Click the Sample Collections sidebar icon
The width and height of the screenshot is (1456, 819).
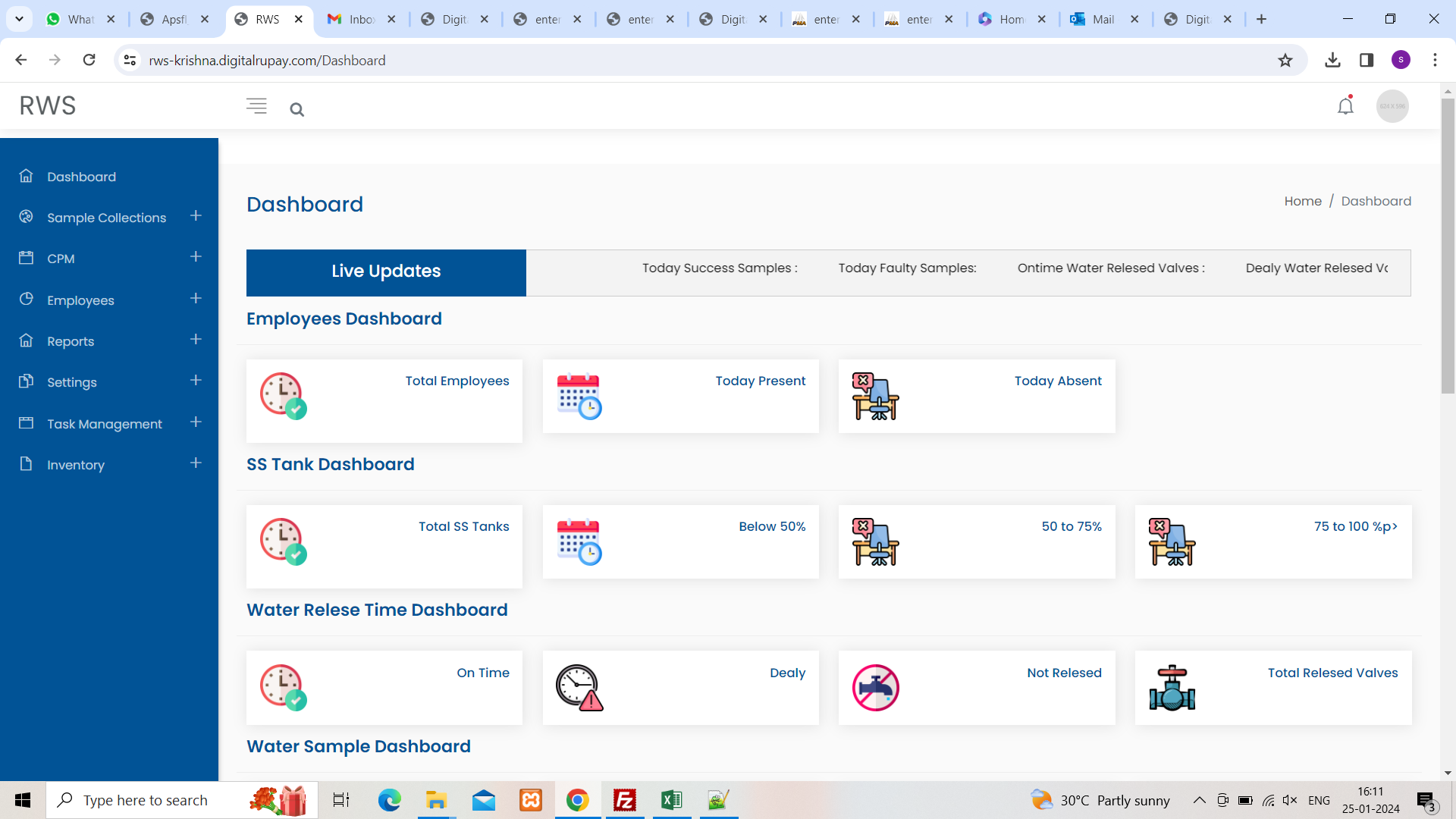[x=27, y=217]
